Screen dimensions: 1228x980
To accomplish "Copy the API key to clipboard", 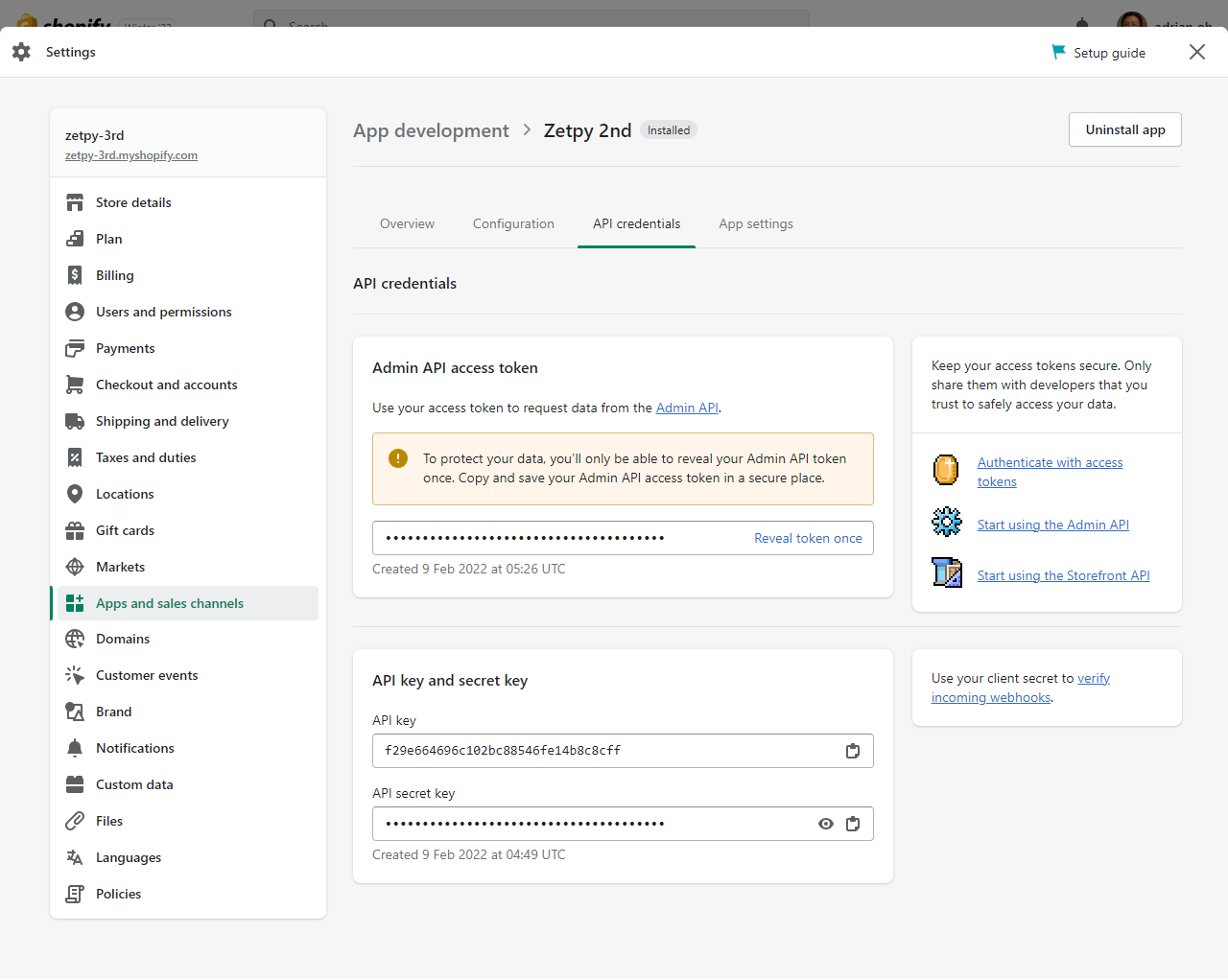I will [x=852, y=751].
